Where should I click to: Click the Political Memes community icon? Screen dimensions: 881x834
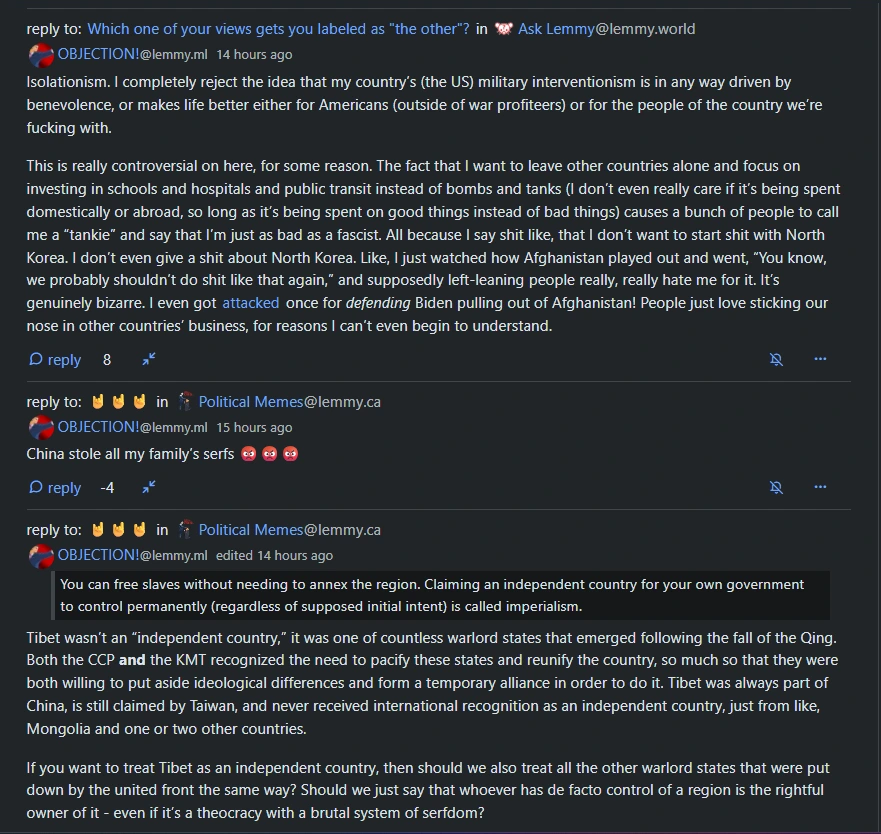(183, 401)
